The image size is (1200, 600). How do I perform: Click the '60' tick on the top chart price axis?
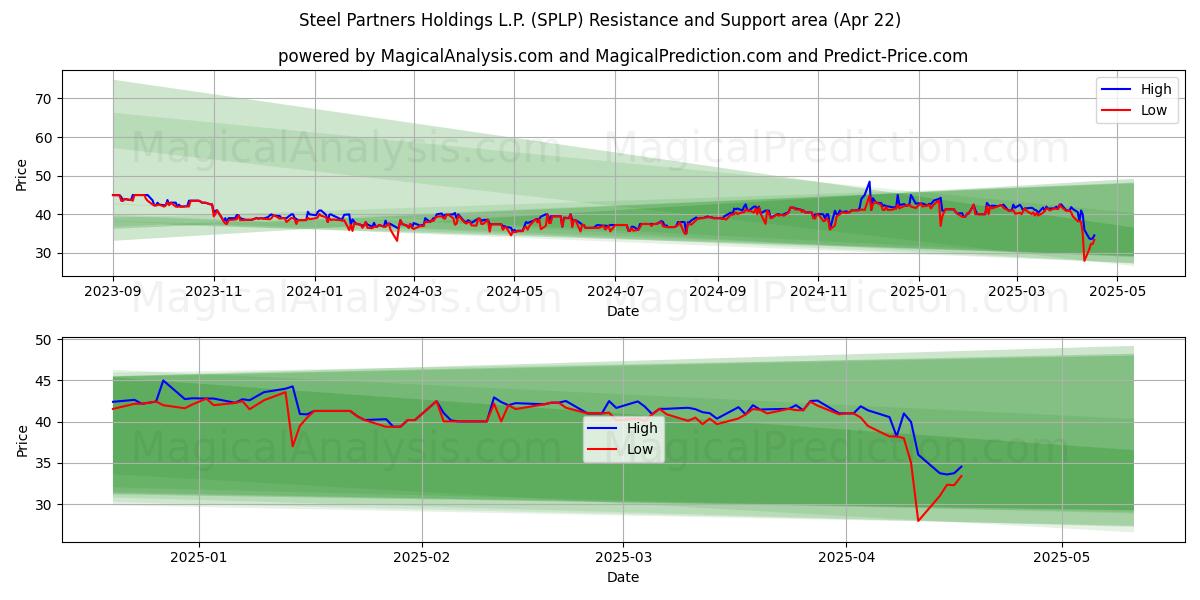pos(42,137)
